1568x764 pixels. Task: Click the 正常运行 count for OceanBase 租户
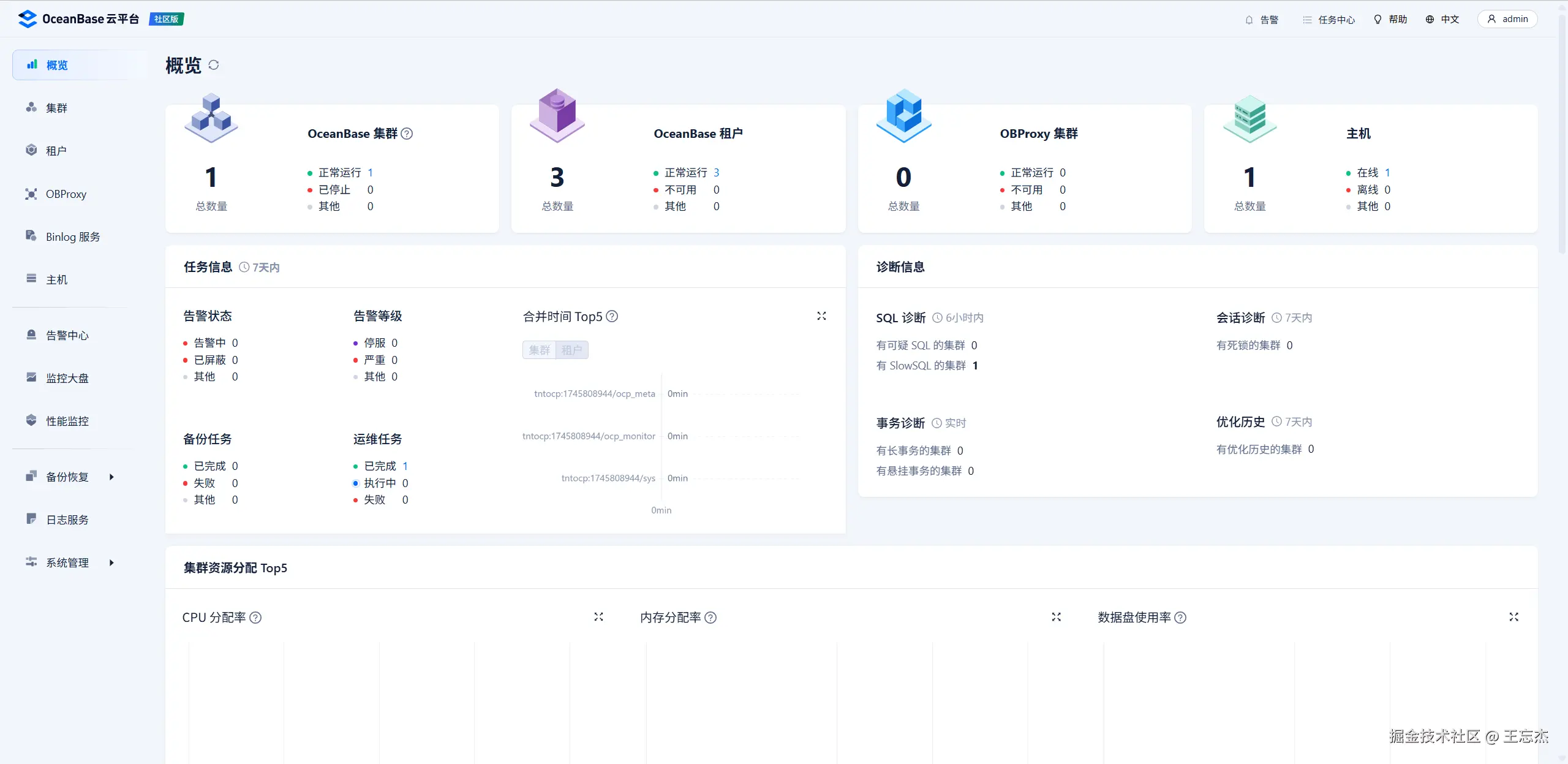coord(716,173)
